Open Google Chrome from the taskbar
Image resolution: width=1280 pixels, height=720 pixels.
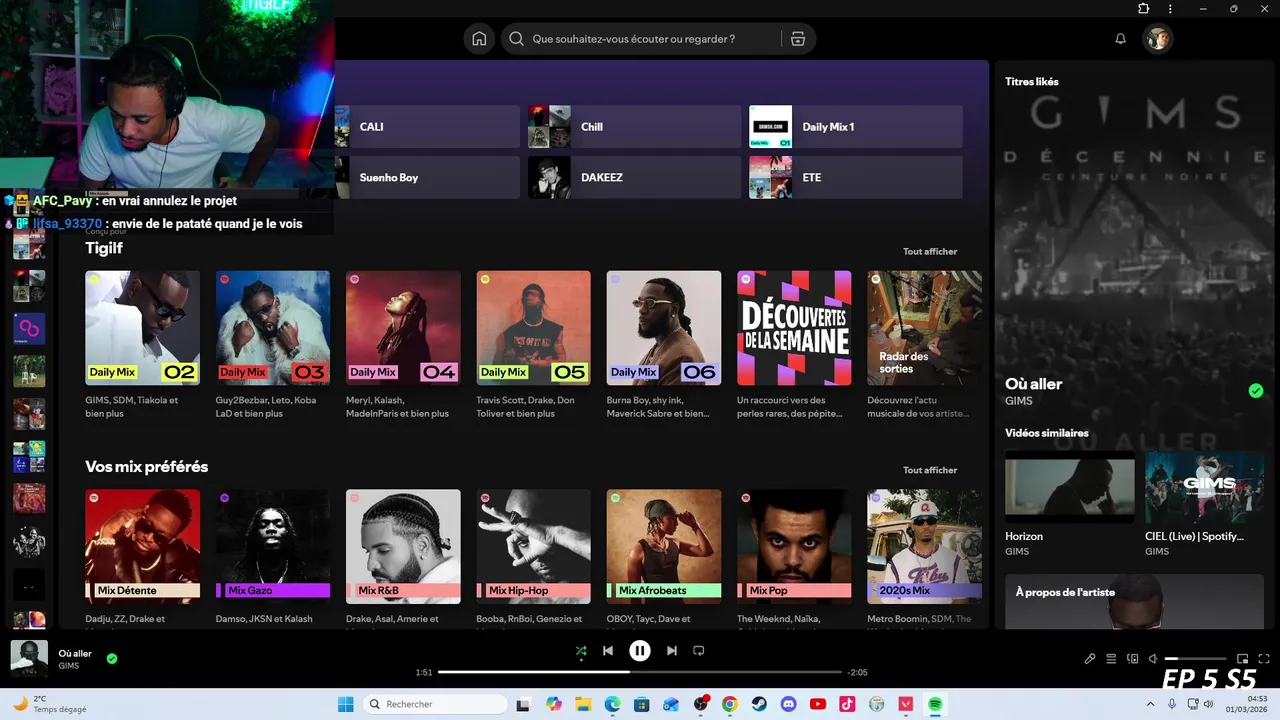click(730, 704)
